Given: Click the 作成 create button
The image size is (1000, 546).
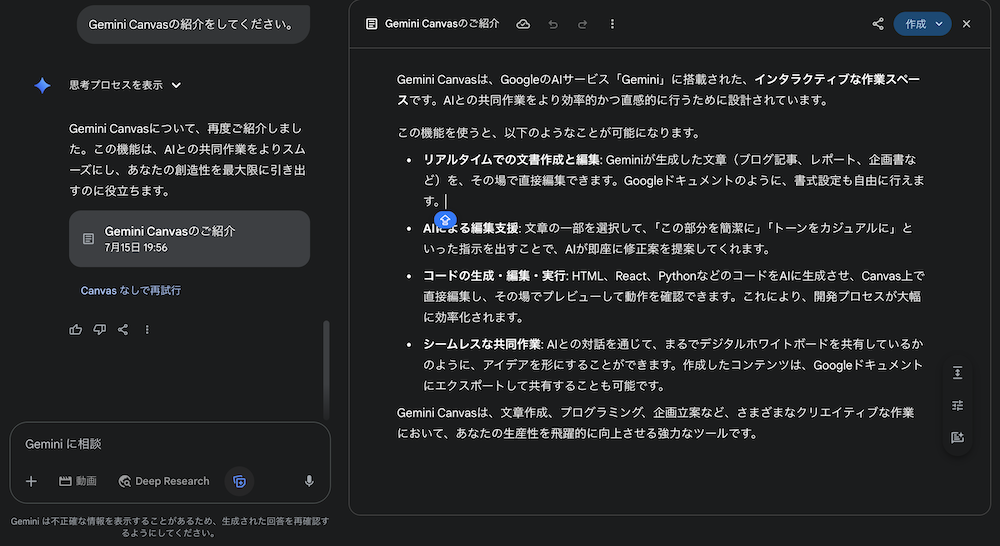Looking at the screenshot, I should 916,24.
